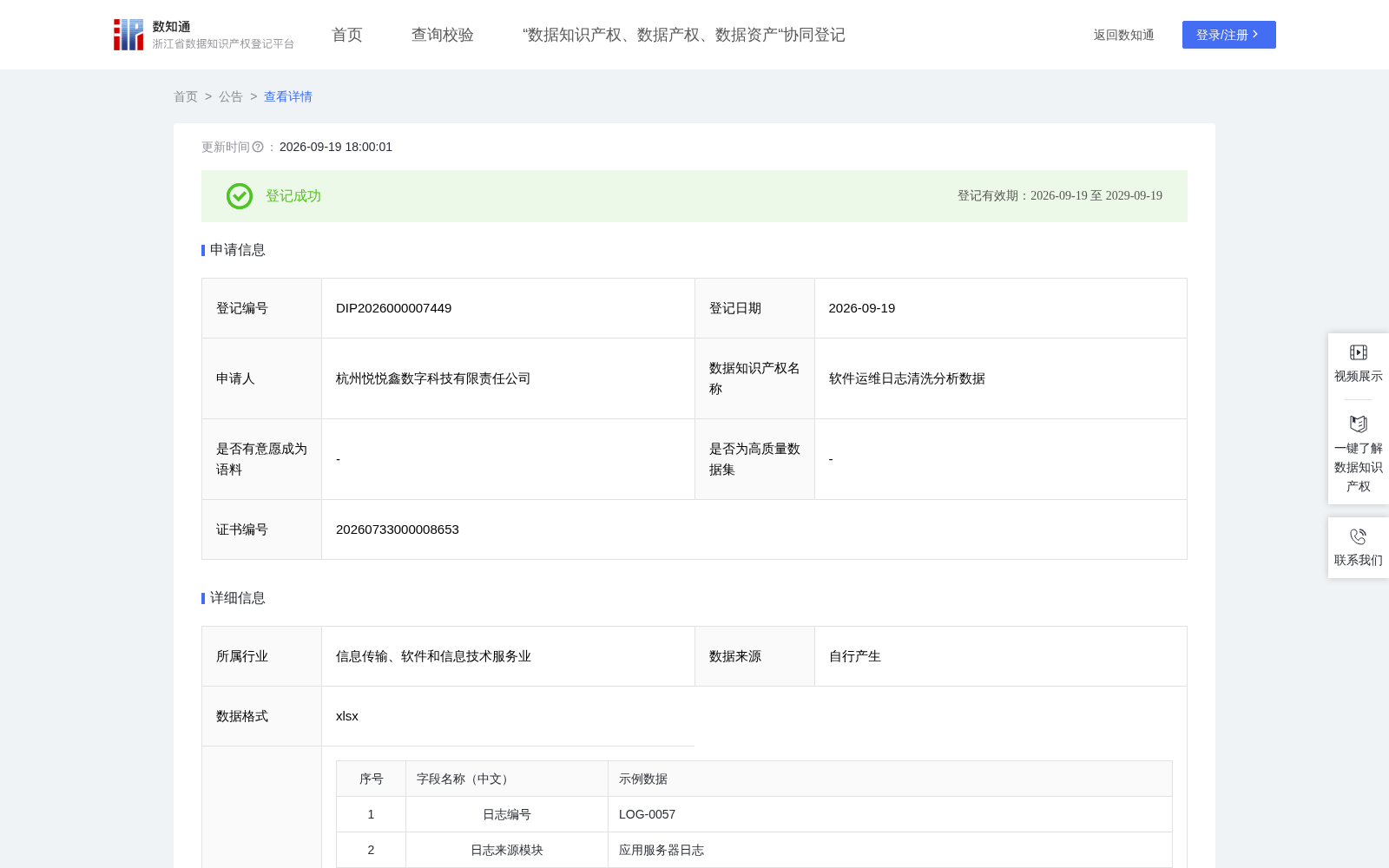Image resolution: width=1389 pixels, height=868 pixels.
Task: Click the 数知通 platform logo
Action: coord(203,35)
